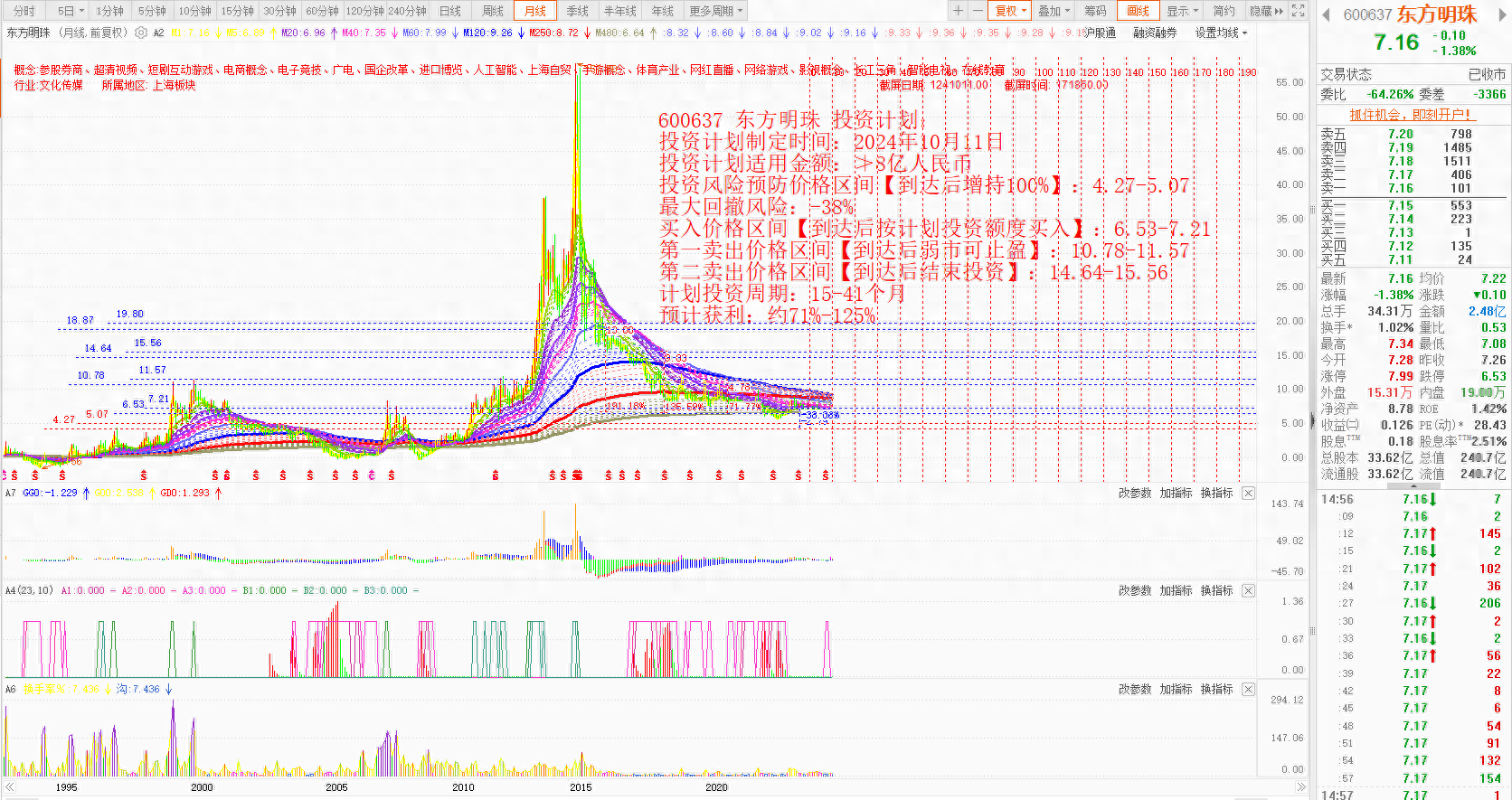Click 改参数 for A4 indicator panel
Viewport: 1512px width, 800px height.
click(1135, 590)
